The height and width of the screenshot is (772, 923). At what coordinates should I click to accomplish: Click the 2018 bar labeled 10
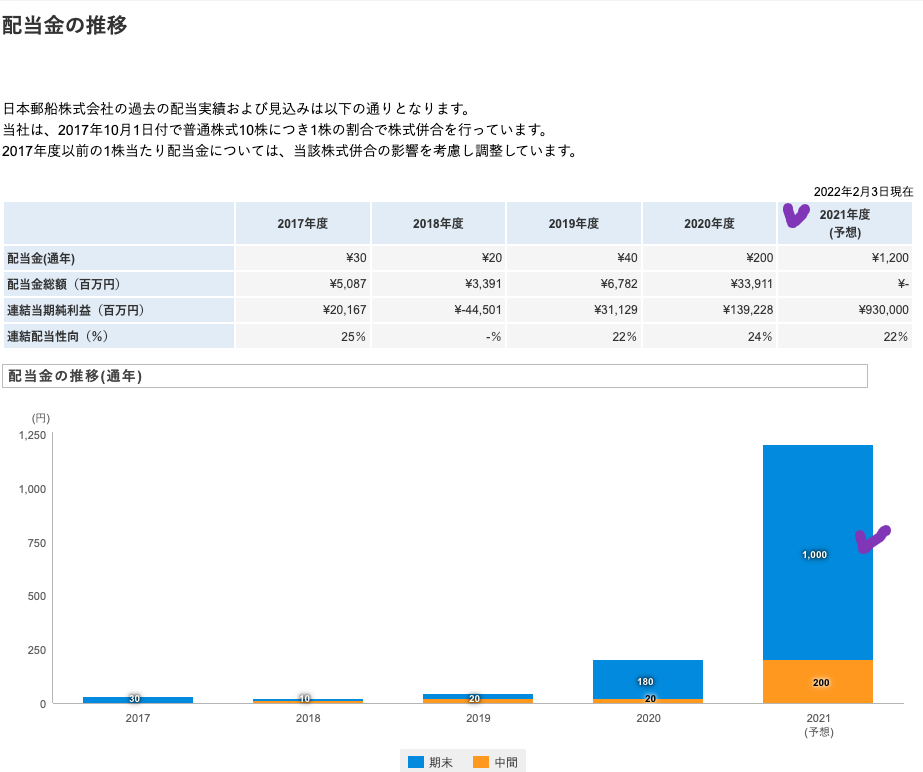pyautogui.click(x=308, y=701)
